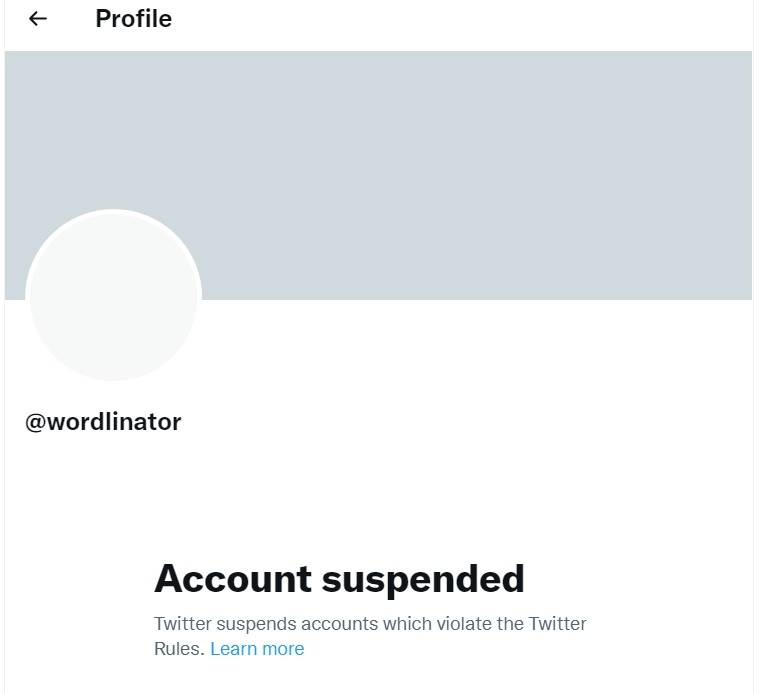769x693 pixels.
Task: Follow the Learn more link
Action: [257, 649]
